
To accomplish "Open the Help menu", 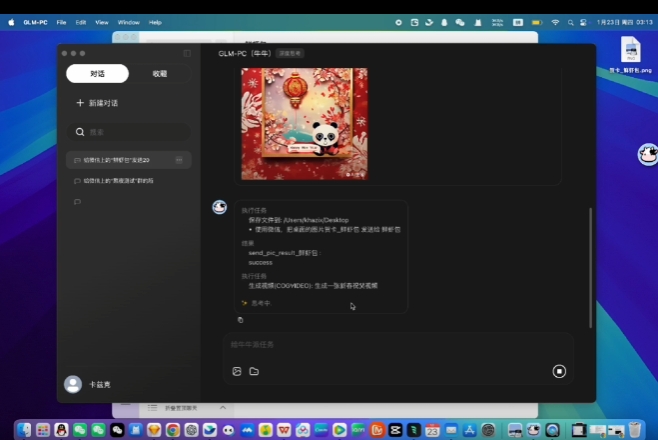I will [155, 22].
